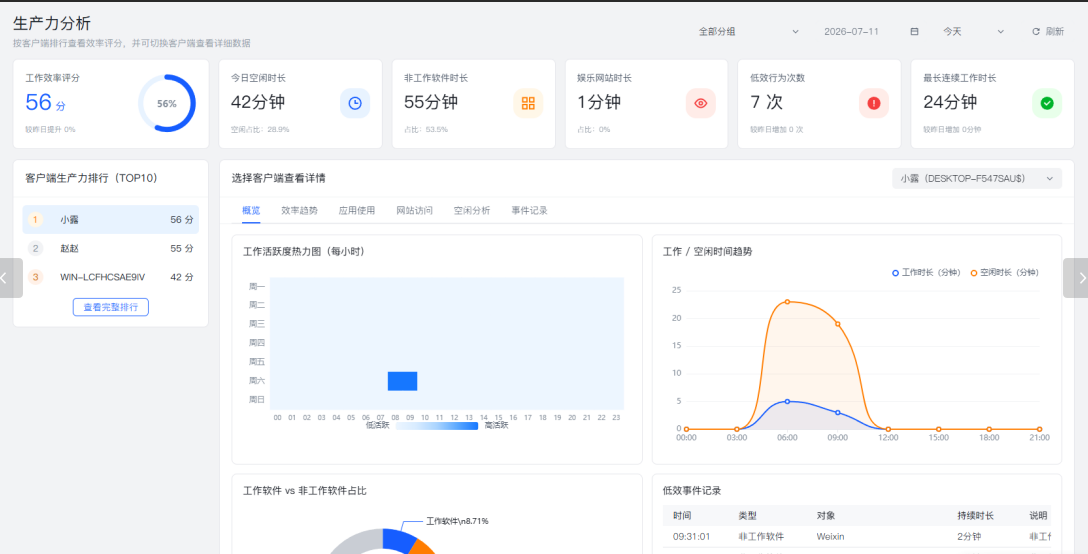Click the blue active cell on 周六 heatmap row
The width and height of the screenshot is (1088, 554).
[x=402, y=381]
